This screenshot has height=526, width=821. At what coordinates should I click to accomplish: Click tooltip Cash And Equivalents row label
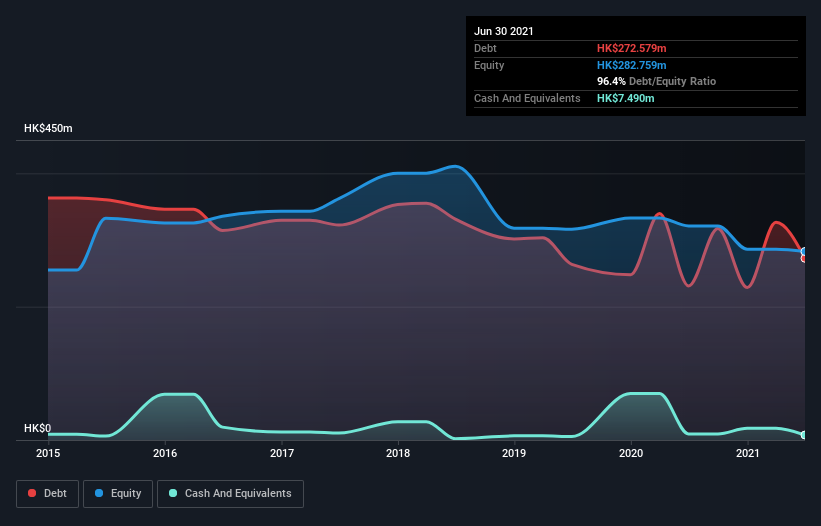[x=527, y=98]
